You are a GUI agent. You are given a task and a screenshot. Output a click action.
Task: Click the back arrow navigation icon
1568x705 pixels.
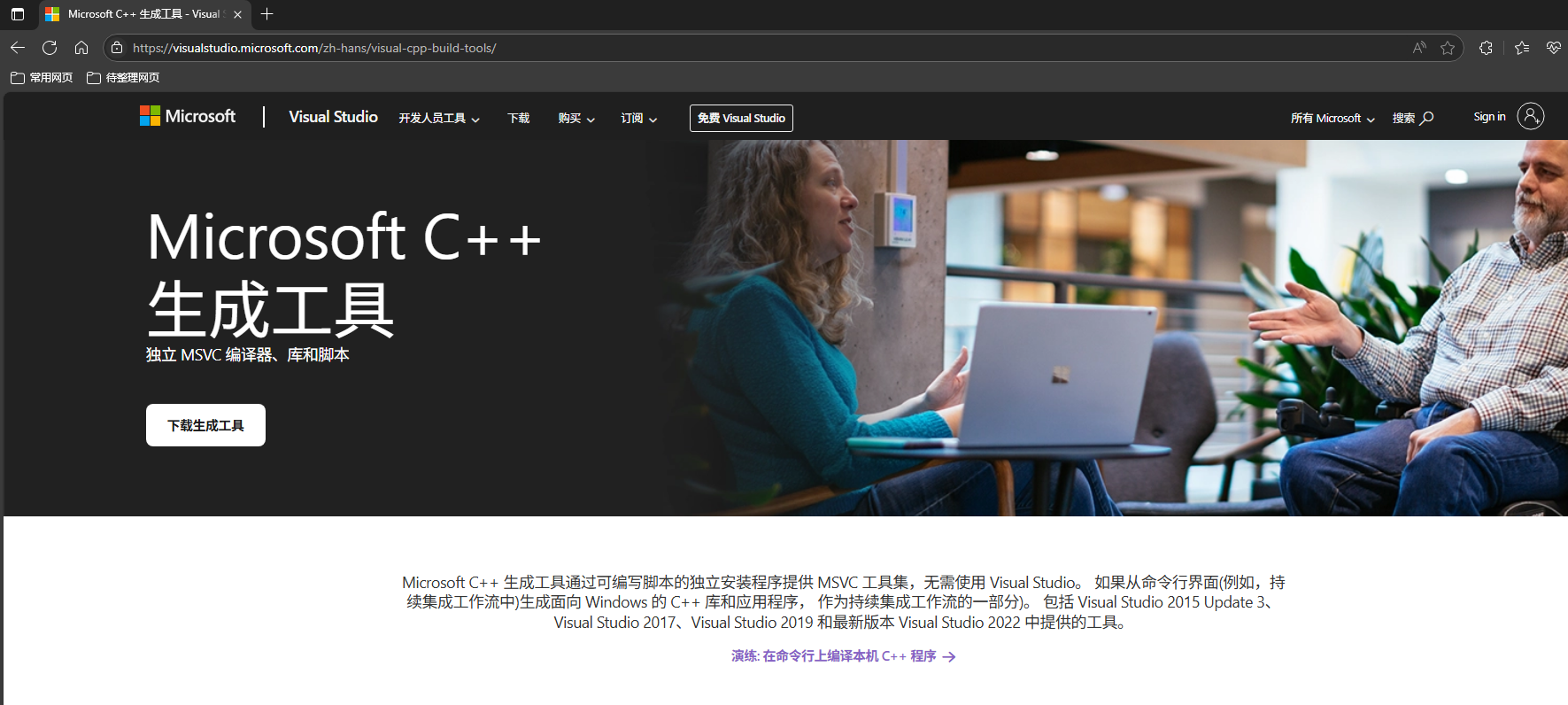(x=18, y=48)
